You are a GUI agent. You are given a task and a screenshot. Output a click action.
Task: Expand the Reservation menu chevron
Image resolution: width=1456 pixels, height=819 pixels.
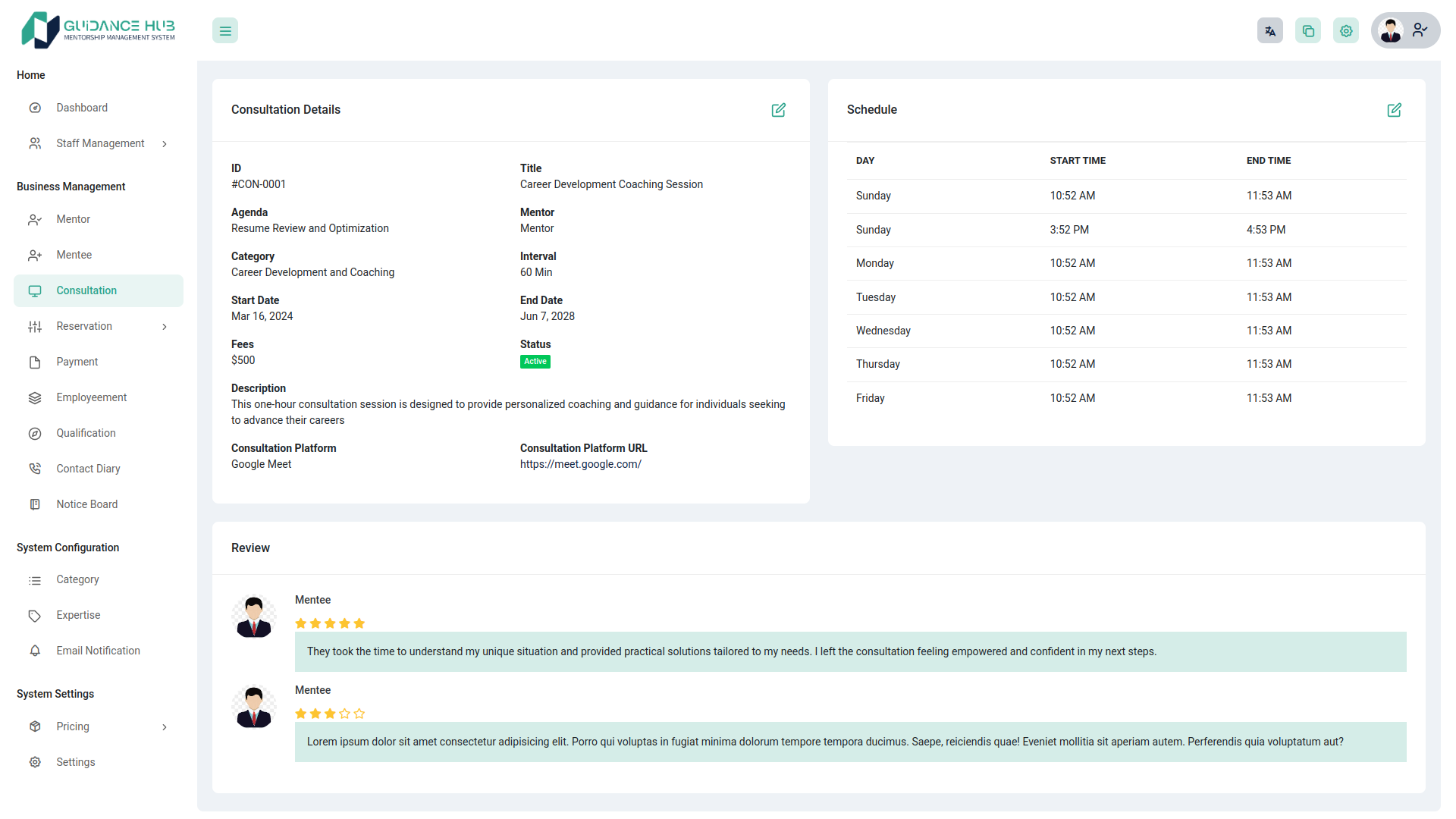coord(165,326)
